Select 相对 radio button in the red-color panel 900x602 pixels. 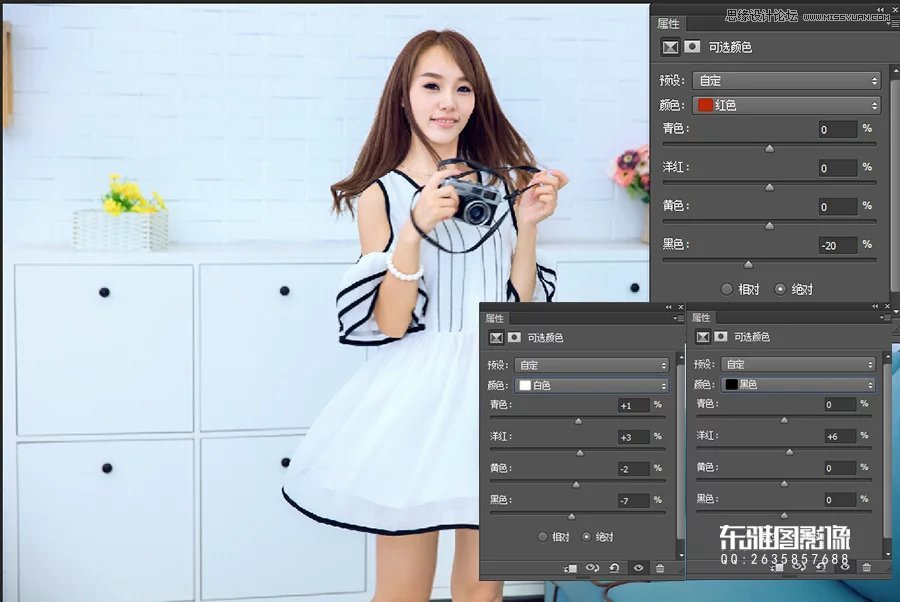[x=727, y=289]
